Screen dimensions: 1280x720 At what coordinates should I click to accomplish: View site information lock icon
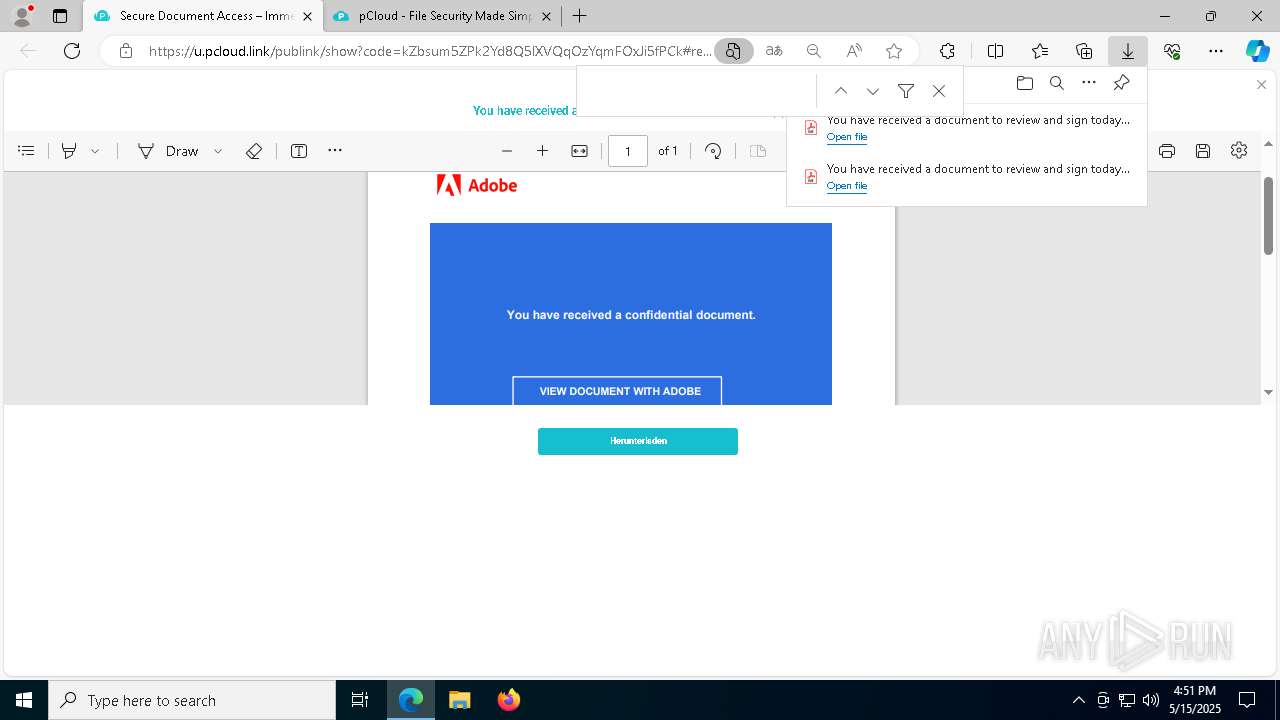tap(126, 51)
